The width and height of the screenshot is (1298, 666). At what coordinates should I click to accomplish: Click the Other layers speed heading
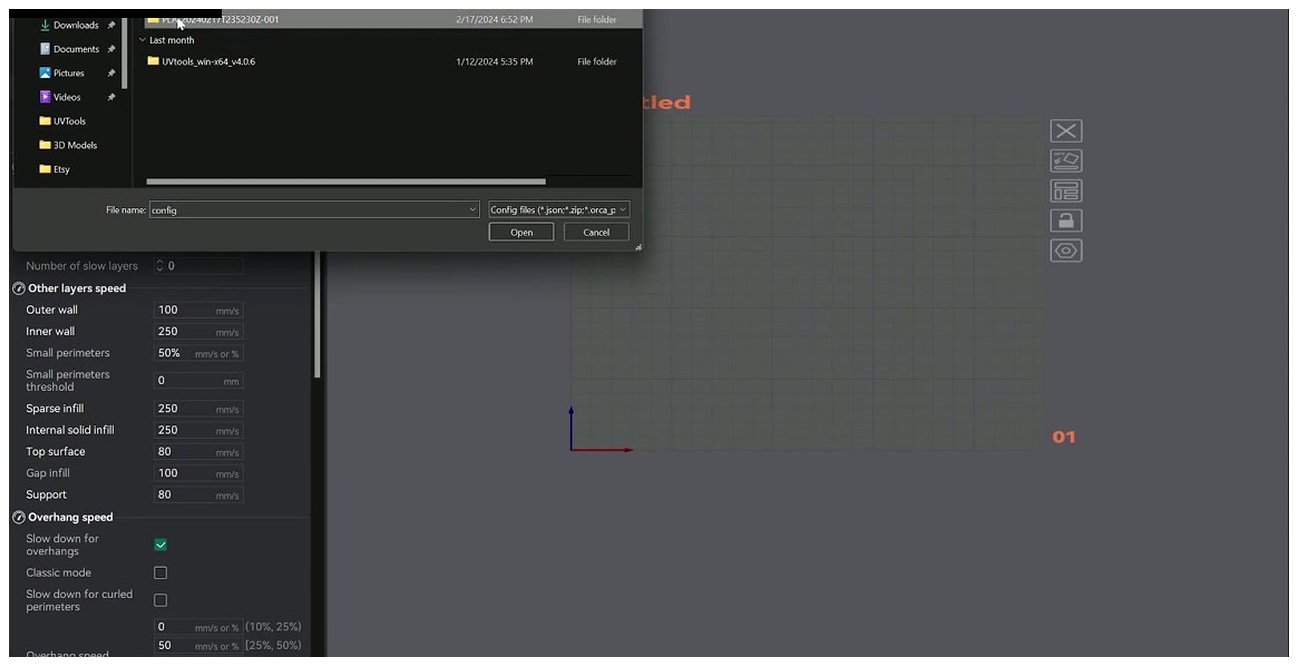click(77, 289)
